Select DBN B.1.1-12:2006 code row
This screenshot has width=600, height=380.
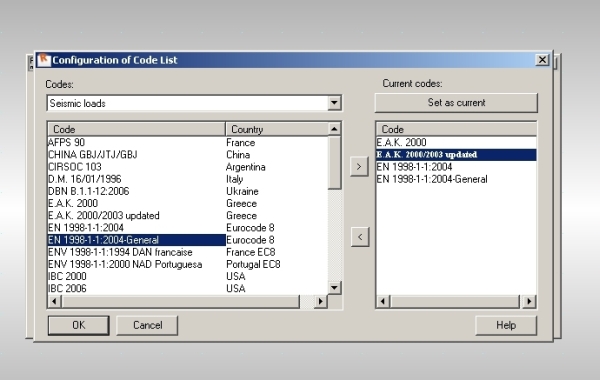click(137, 191)
